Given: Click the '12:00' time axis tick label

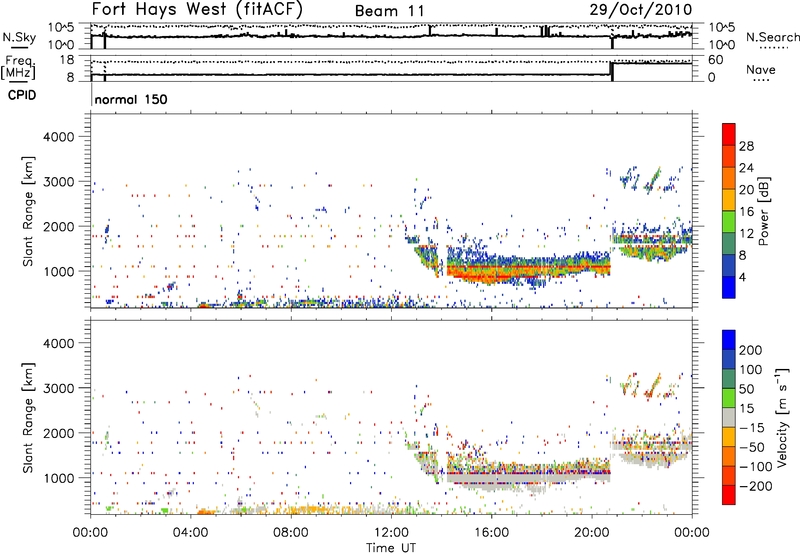Looking at the screenshot, I should [x=391, y=533].
